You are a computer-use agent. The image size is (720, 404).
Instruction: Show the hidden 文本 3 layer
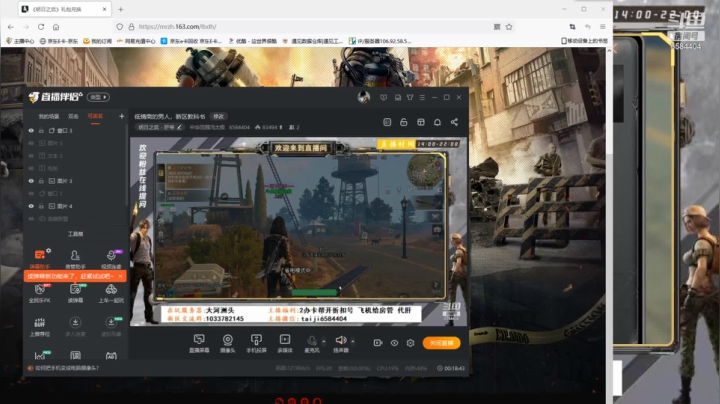[x=31, y=156]
